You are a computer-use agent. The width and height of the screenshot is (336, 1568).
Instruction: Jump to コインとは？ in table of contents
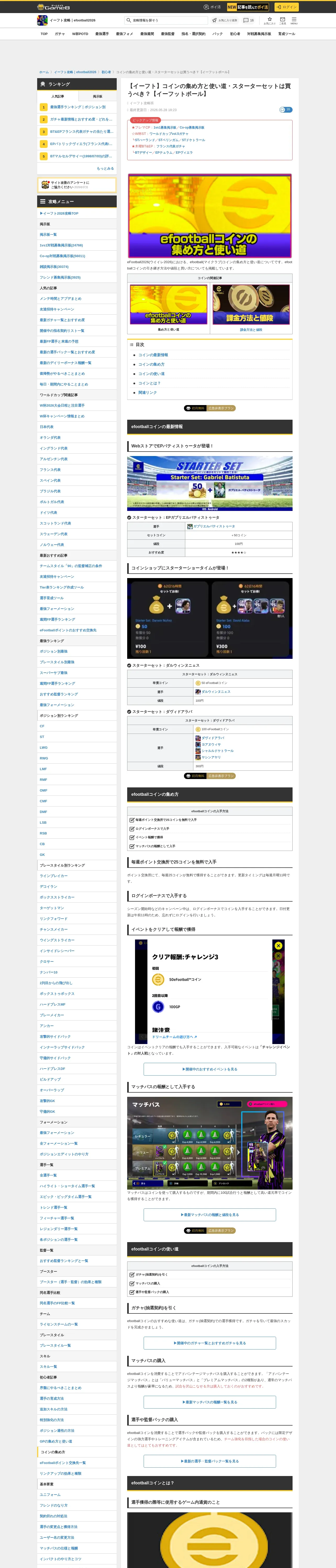click(149, 383)
